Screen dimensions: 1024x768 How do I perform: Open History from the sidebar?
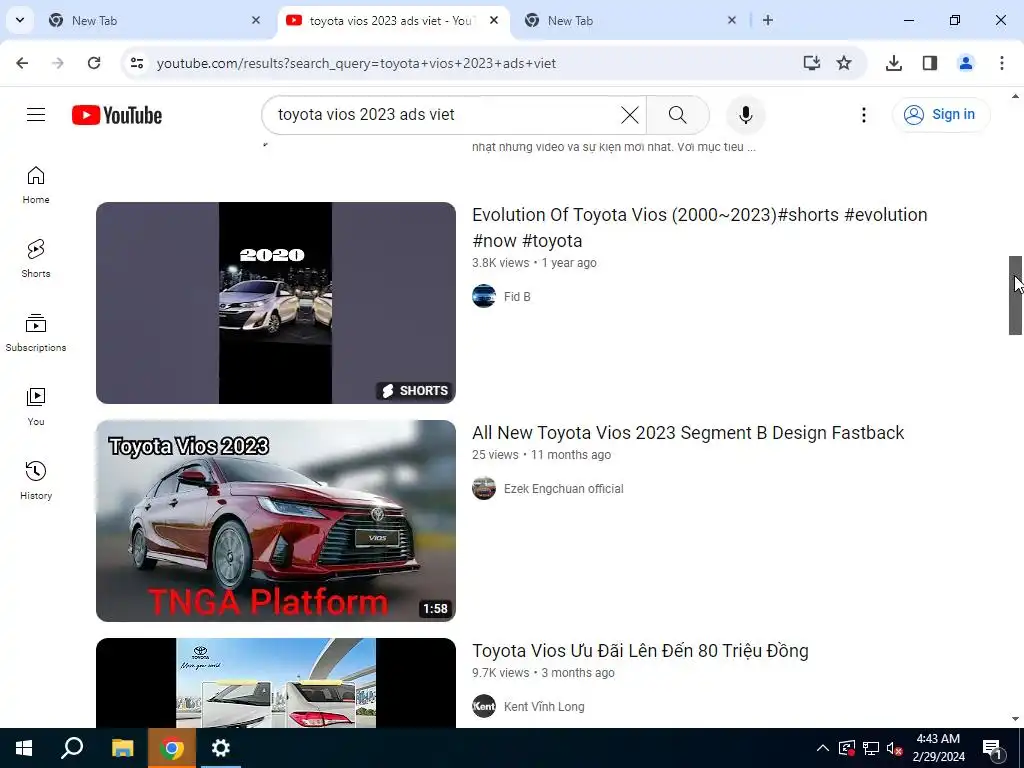(36, 481)
